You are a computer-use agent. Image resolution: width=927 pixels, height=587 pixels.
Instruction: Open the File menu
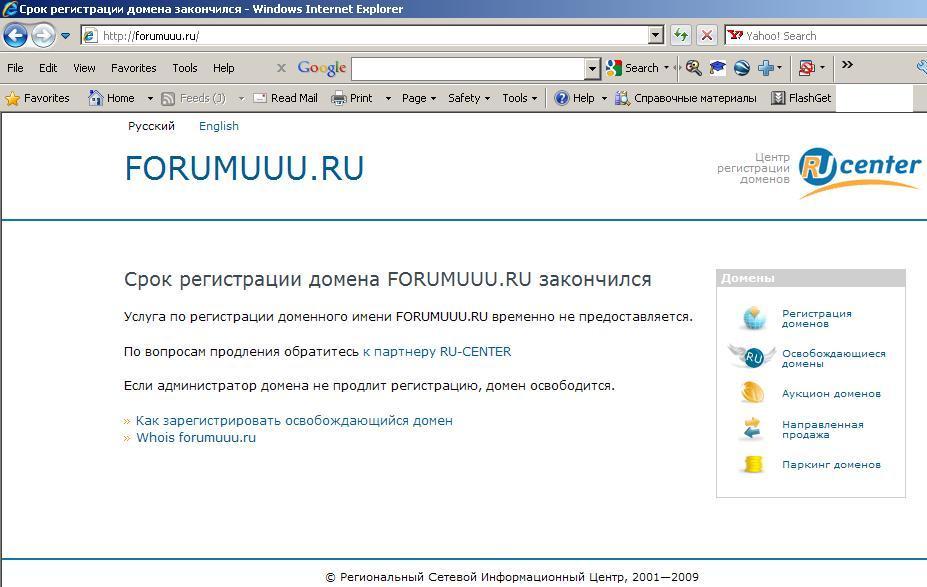click(x=15, y=68)
